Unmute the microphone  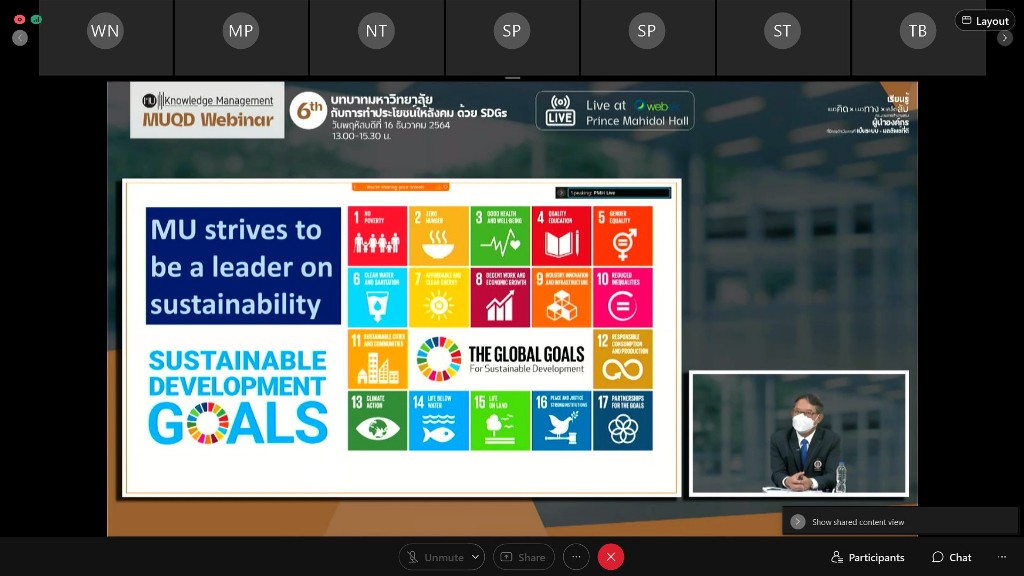click(x=434, y=557)
